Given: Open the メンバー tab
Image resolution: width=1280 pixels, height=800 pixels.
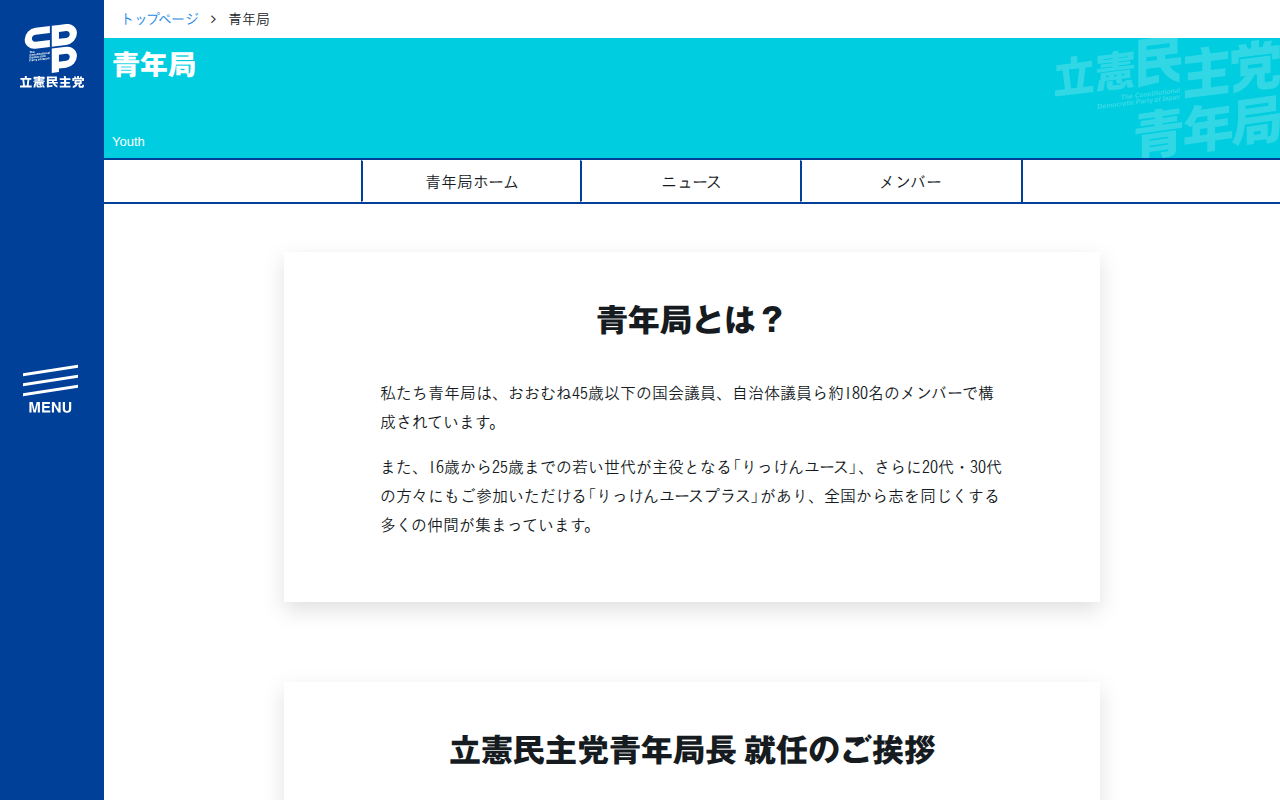Looking at the screenshot, I should click(911, 182).
